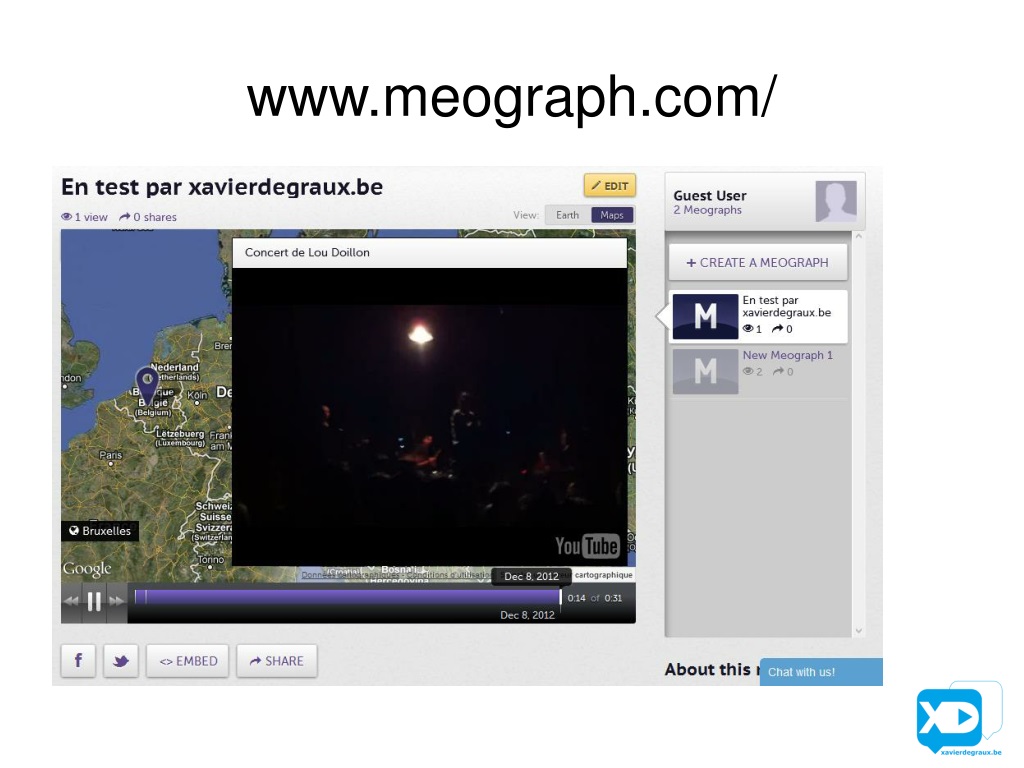Click the EDIT button with pencil icon

[609, 186]
